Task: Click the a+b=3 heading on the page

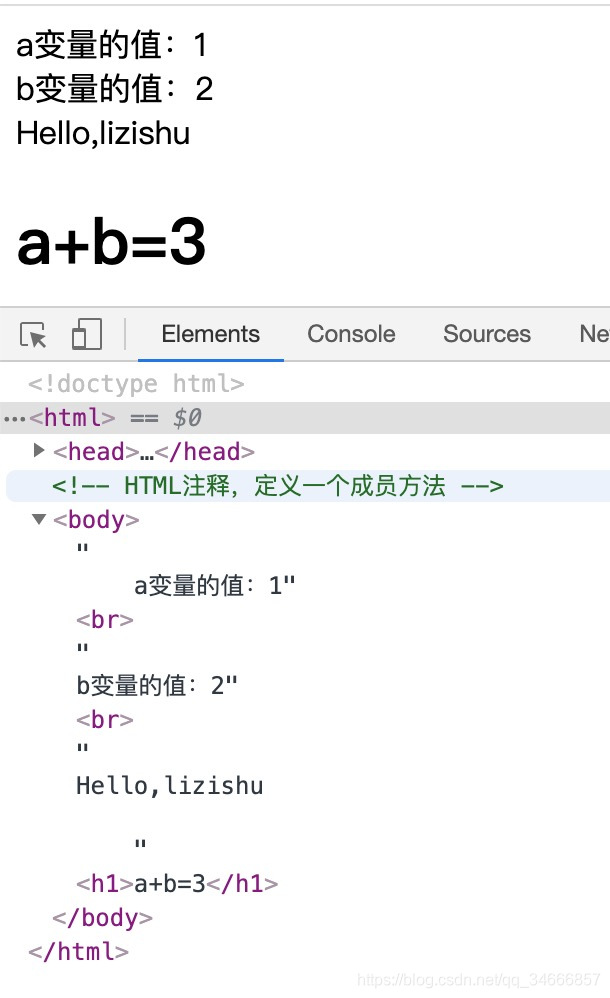Action: coord(111,241)
